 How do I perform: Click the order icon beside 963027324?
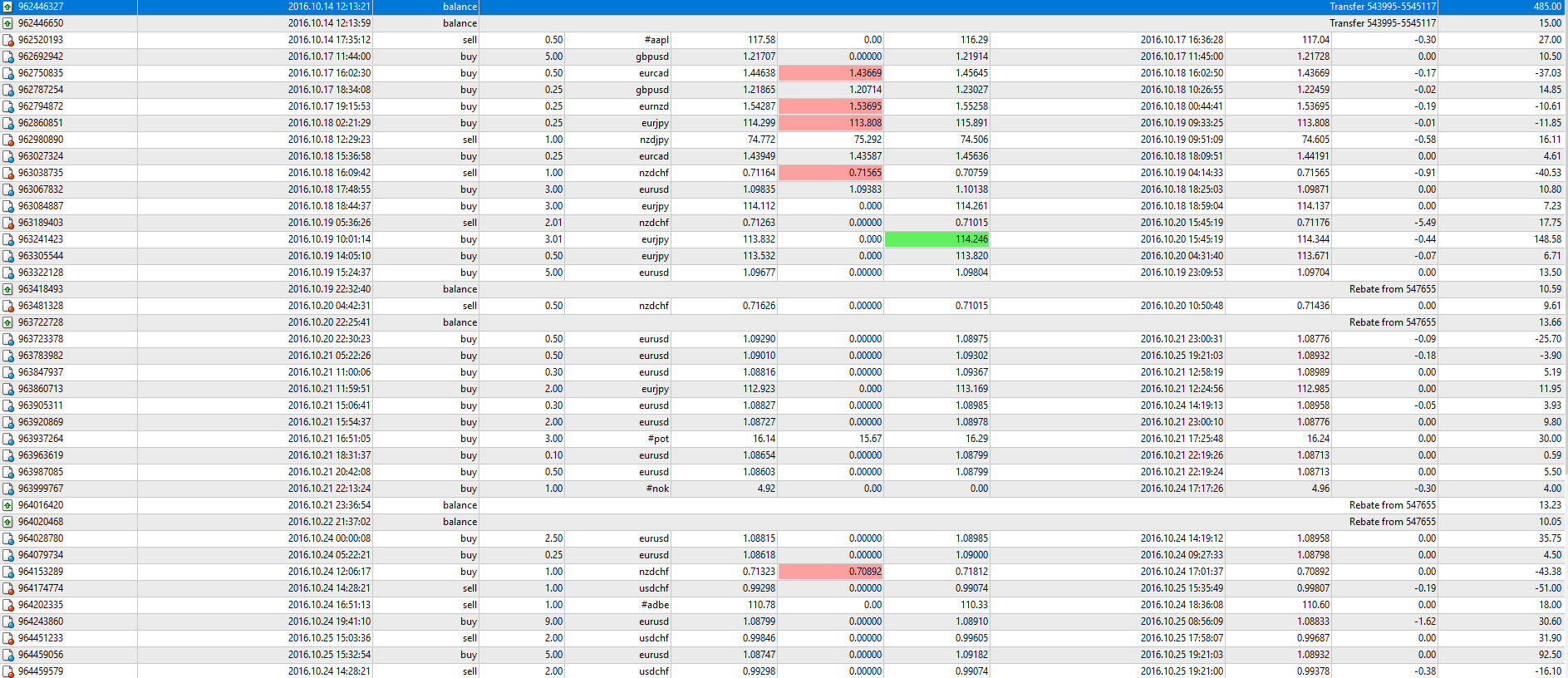pyautogui.click(x=7, y=156)
